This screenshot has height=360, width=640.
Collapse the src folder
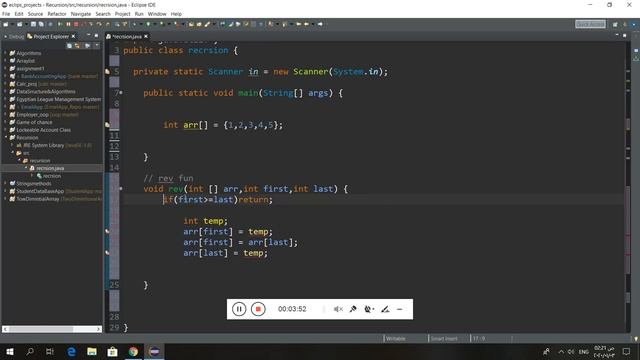pyautogui.click(x=12, y=153)
